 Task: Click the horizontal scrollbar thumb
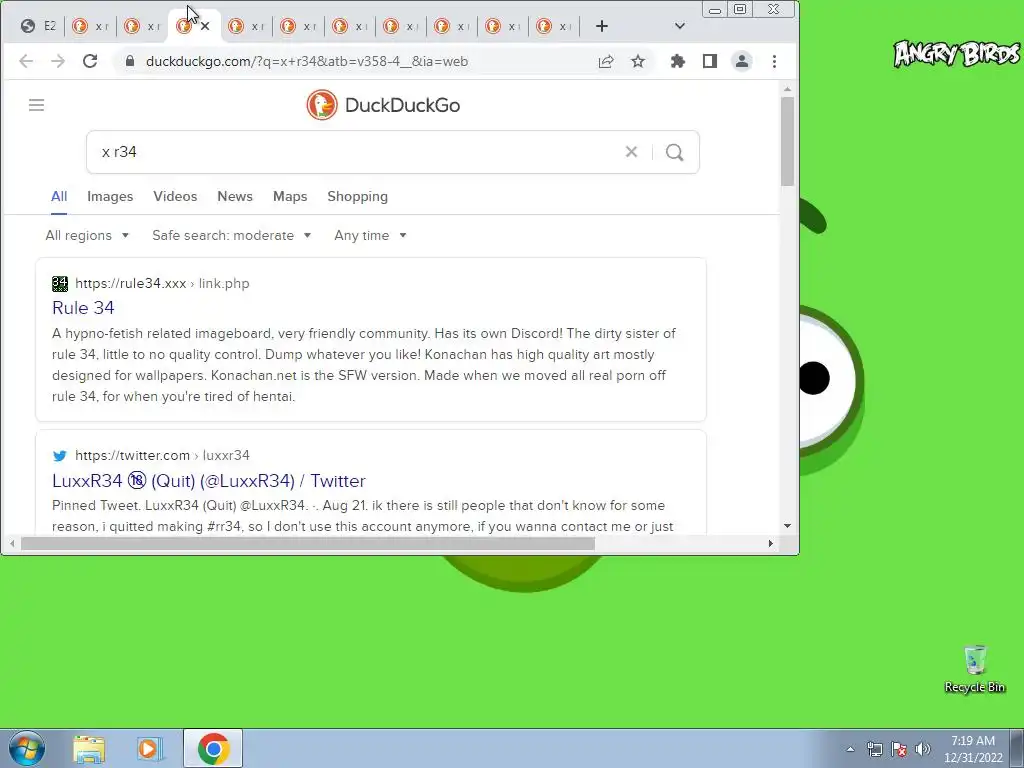click(308, 543)
